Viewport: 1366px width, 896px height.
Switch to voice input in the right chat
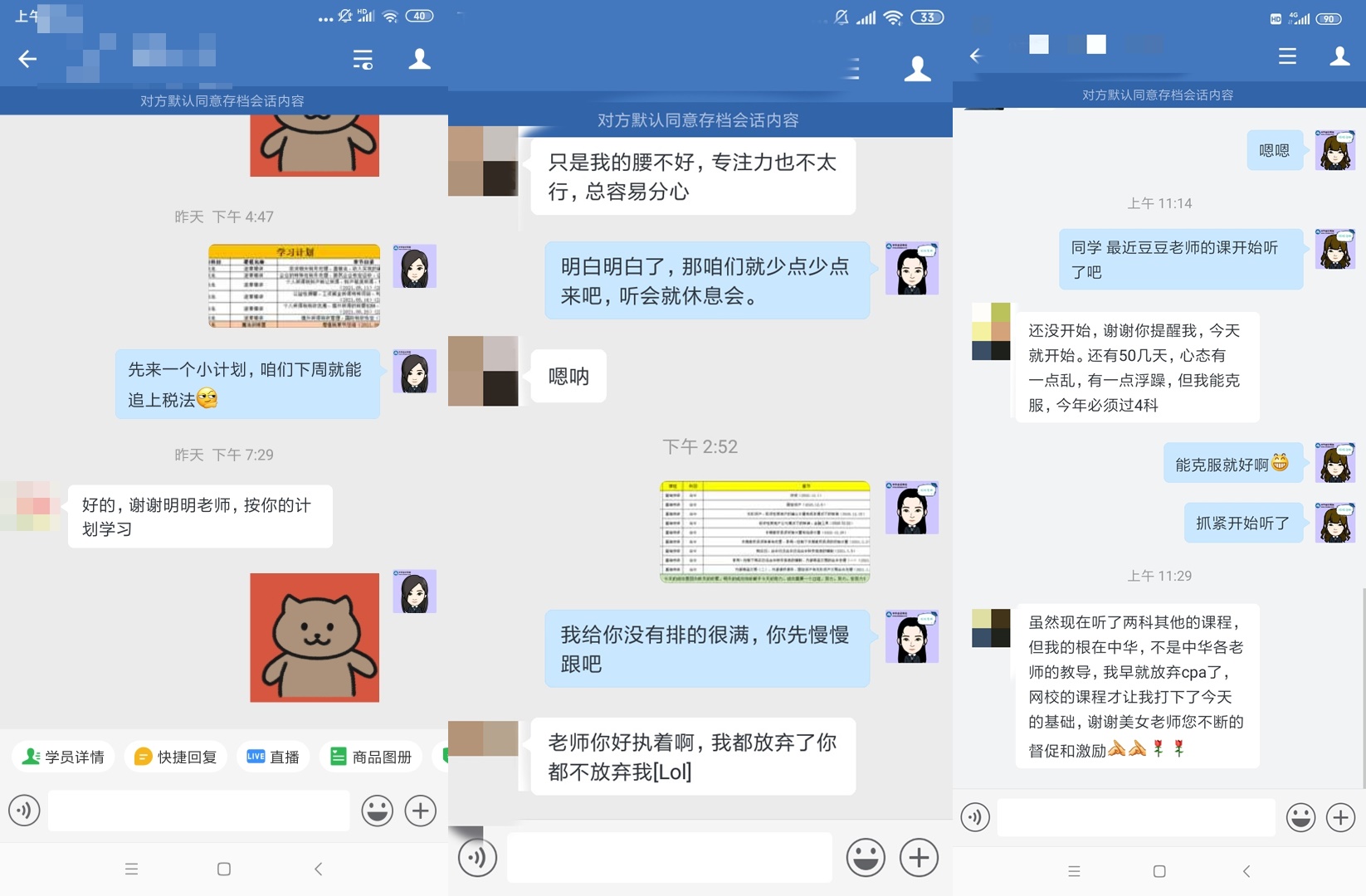click(975, 816)
